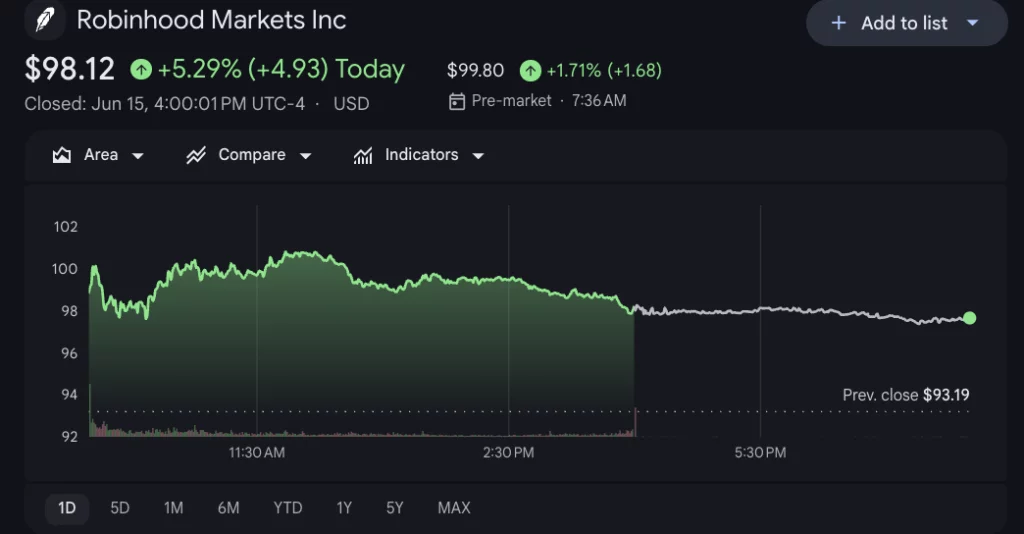Show the MAX time range
Viewport: 1024px width, 534px height.
click(454, 508)
